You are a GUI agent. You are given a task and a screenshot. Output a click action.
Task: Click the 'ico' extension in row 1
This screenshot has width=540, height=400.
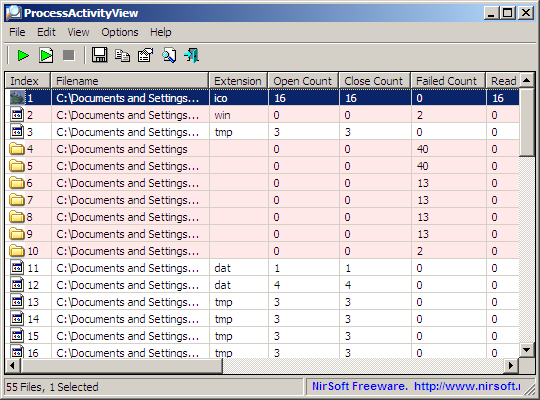coord(221,98)
